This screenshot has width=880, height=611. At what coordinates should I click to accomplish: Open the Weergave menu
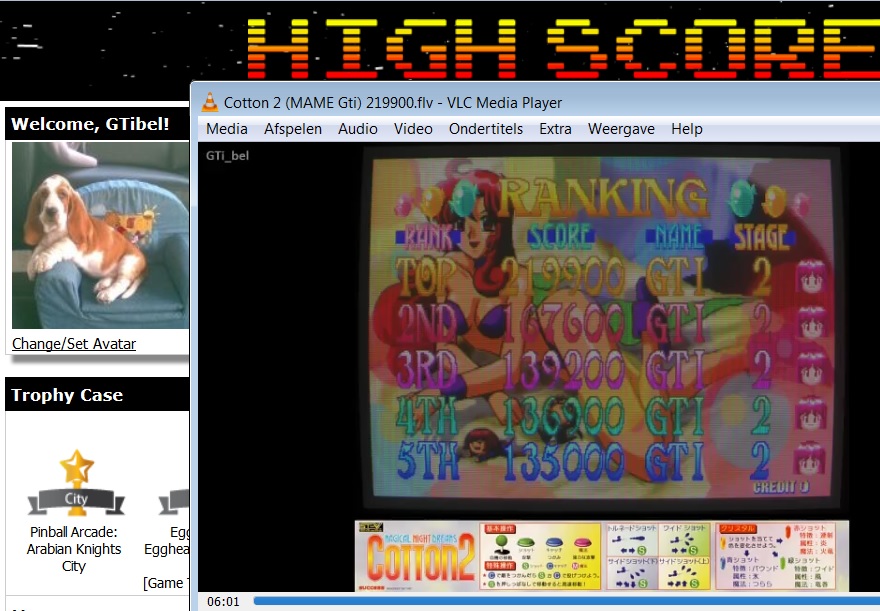point(621,129)
